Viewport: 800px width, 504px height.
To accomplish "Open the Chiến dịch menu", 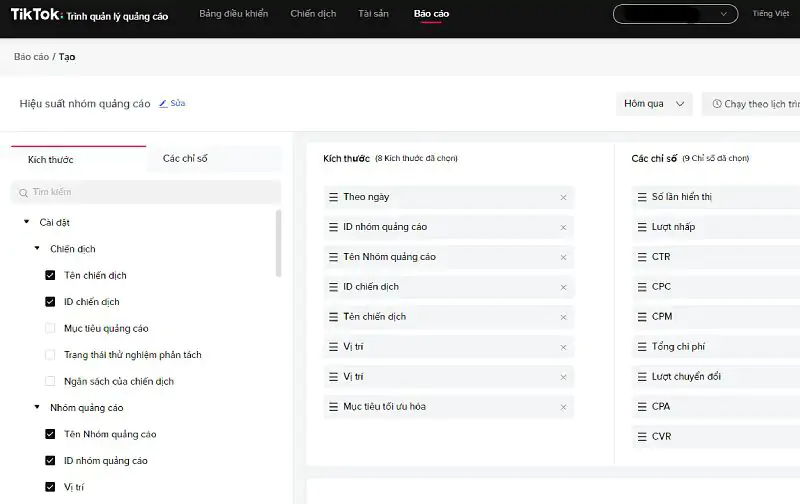I will click(x=313, y=14).
